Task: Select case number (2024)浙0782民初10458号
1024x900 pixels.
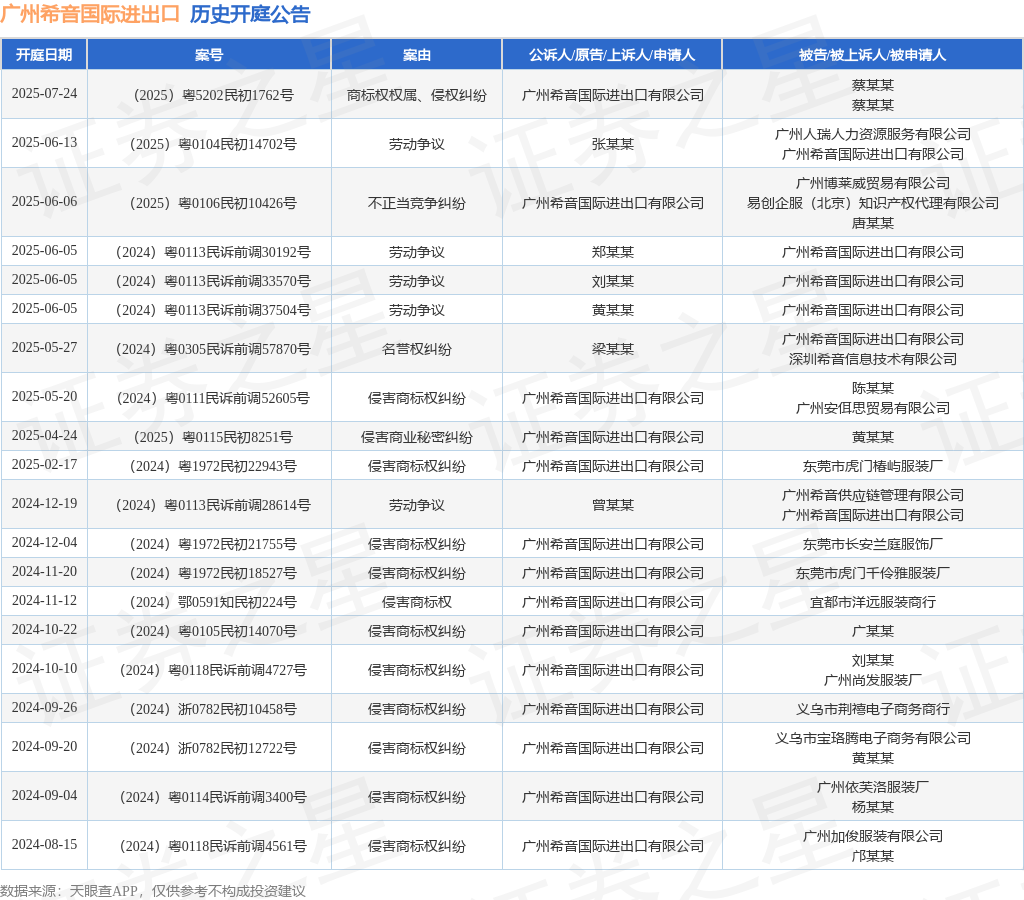Action: (x=214, y=709)
